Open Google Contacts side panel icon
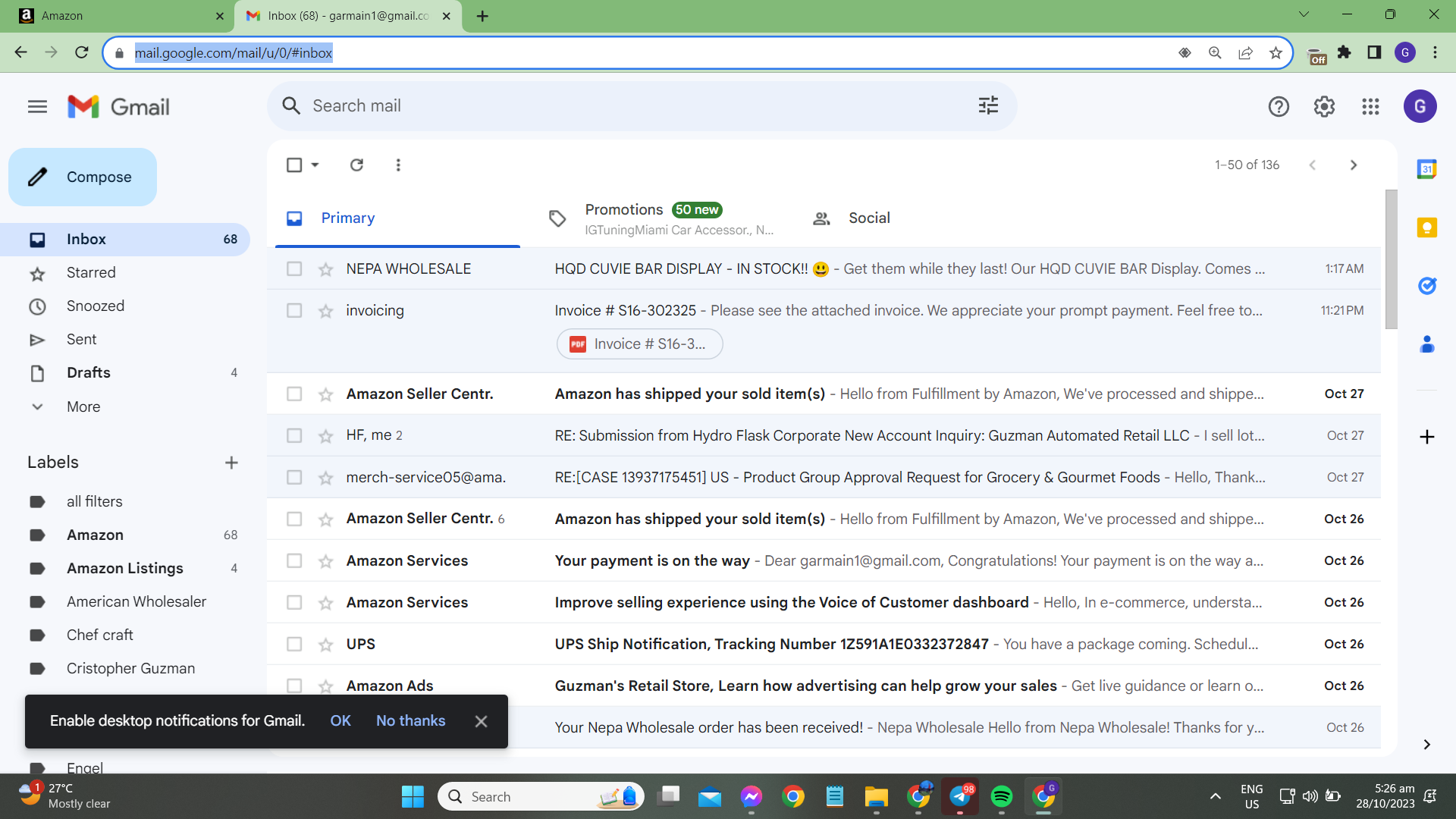 point(1426,344)
